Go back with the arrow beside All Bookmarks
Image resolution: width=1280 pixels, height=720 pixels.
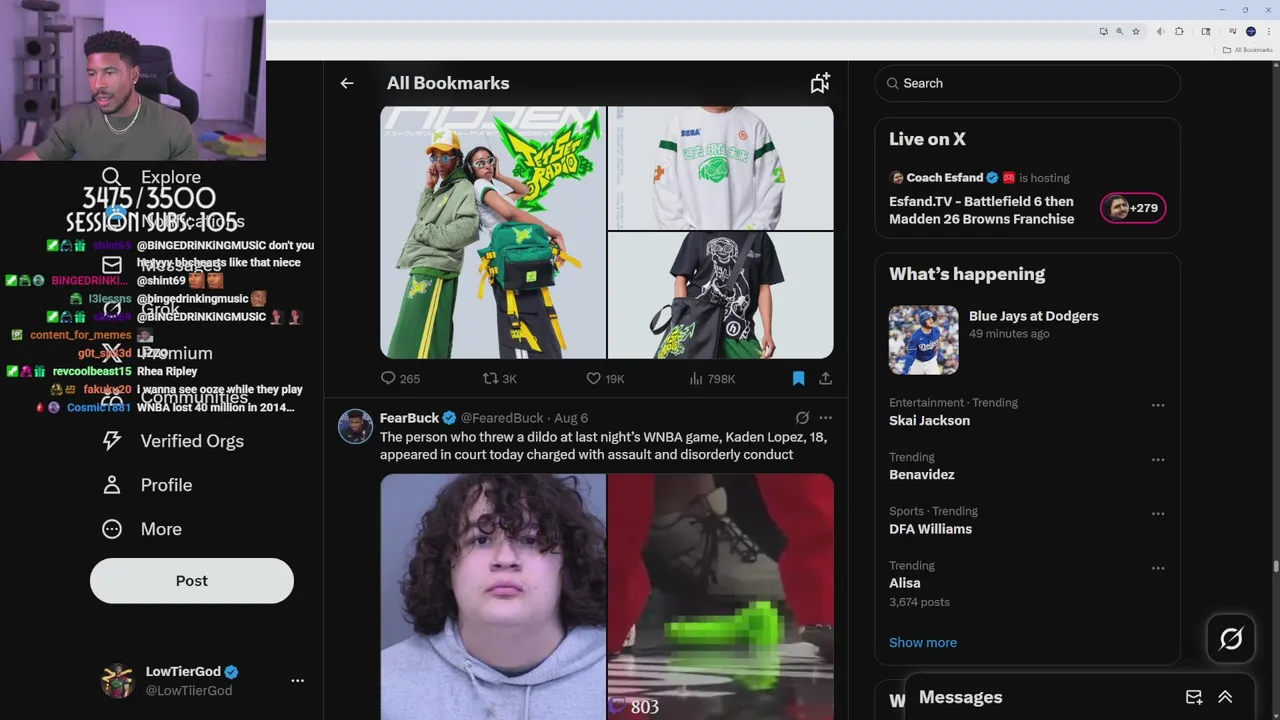(x=347, y=83)
